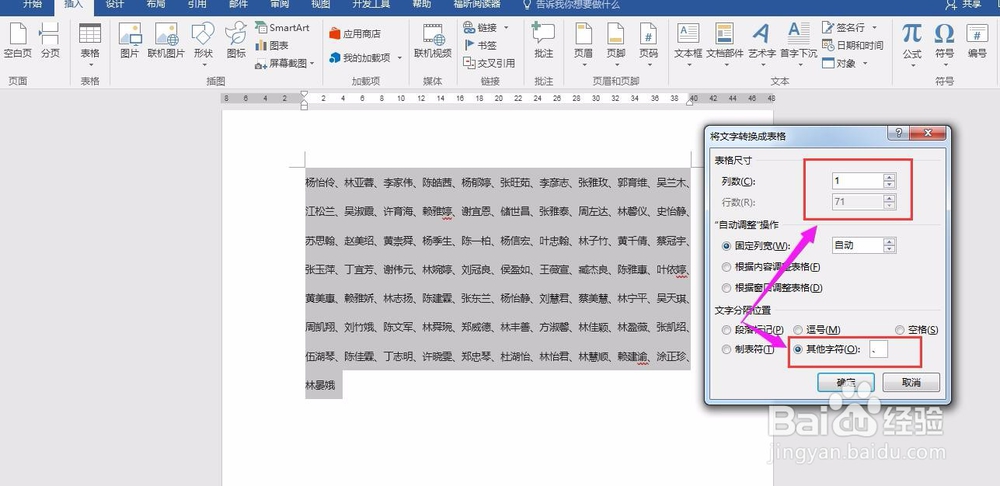
Task: Cancel the dialog with 取消
Action: pyautogui.click(x=911, y=383)
